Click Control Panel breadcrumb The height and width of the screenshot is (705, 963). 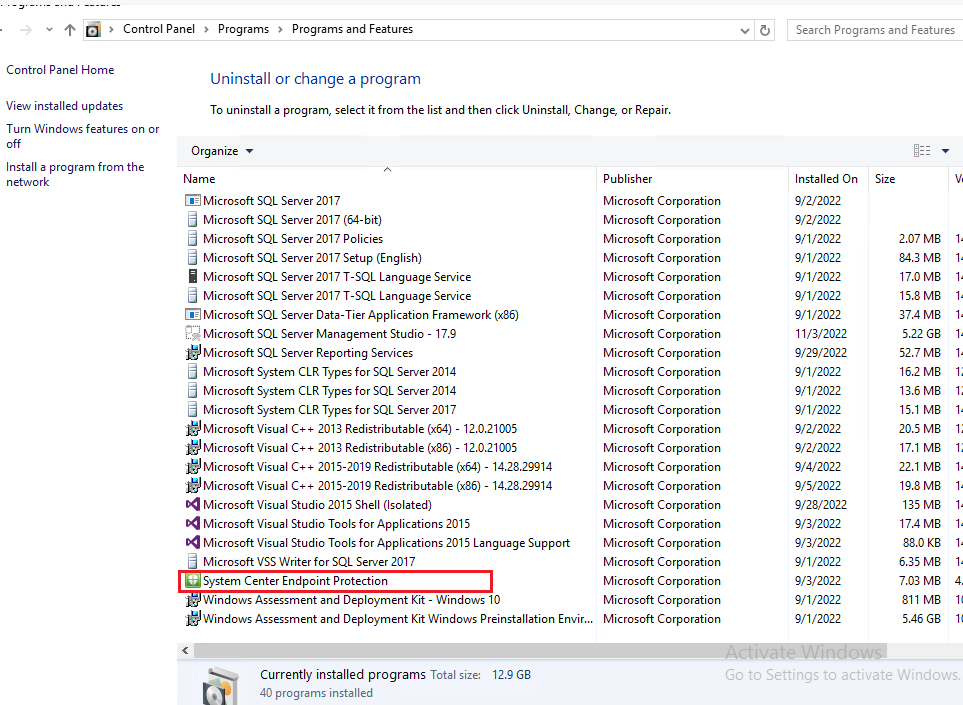(158, 29)
